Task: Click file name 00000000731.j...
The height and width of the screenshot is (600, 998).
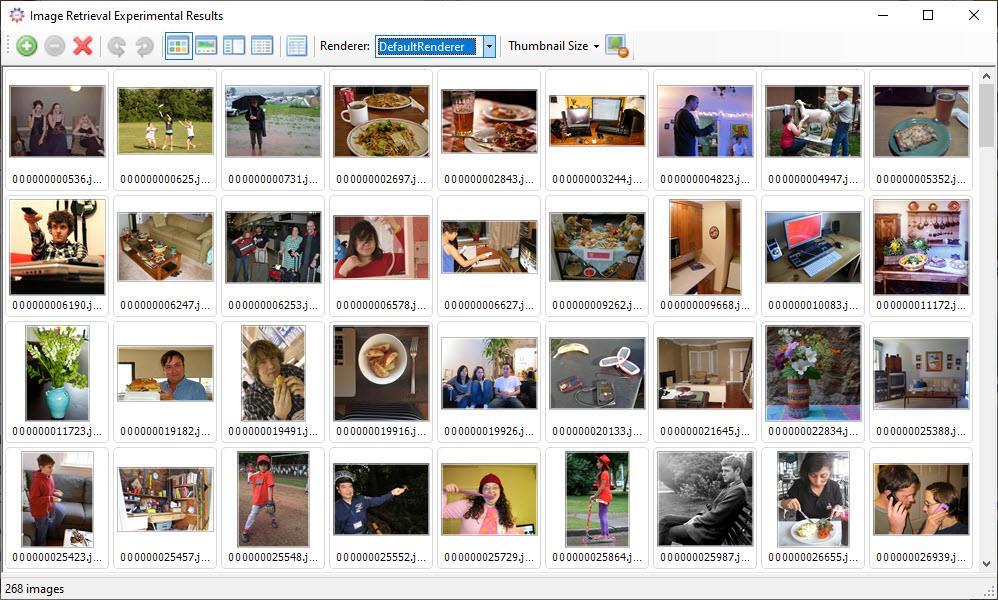Action: click(x=273, y=179)
